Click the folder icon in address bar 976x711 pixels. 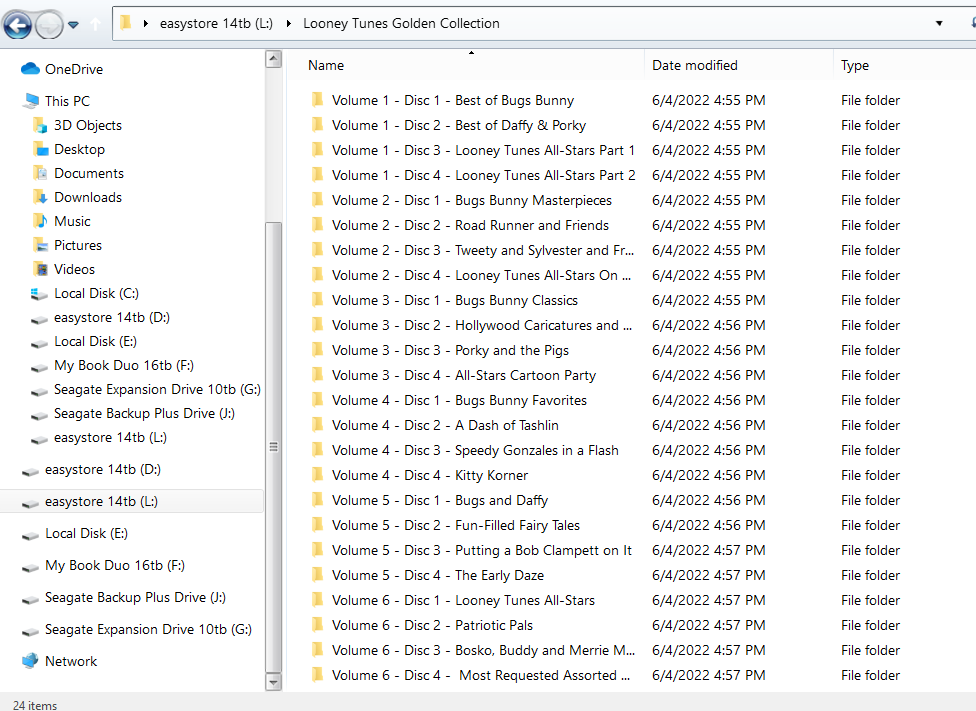point(126,23)
